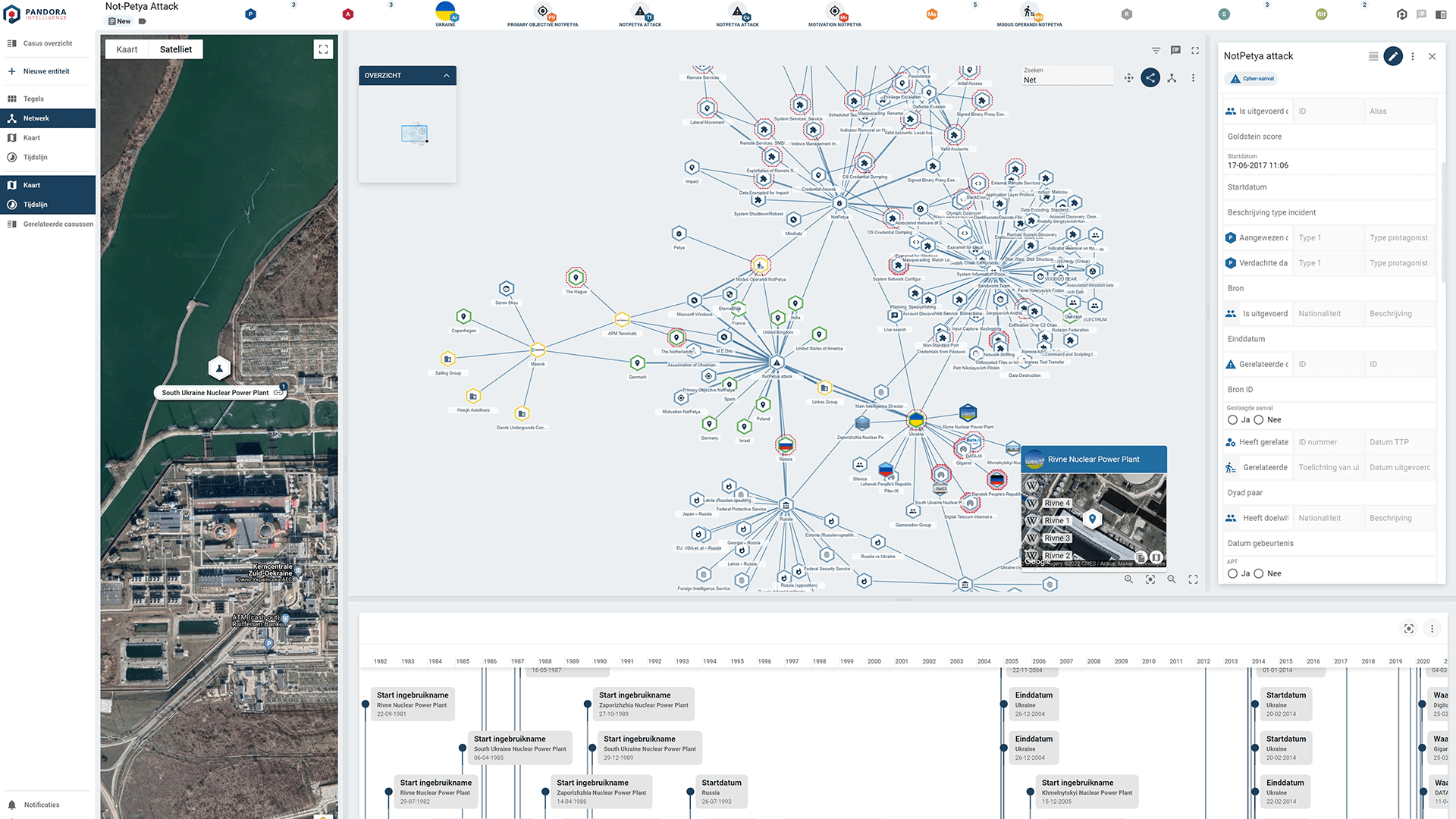
Task: Collapse the OVERZICHT minimap panel
Action: (x=447, y=75)
